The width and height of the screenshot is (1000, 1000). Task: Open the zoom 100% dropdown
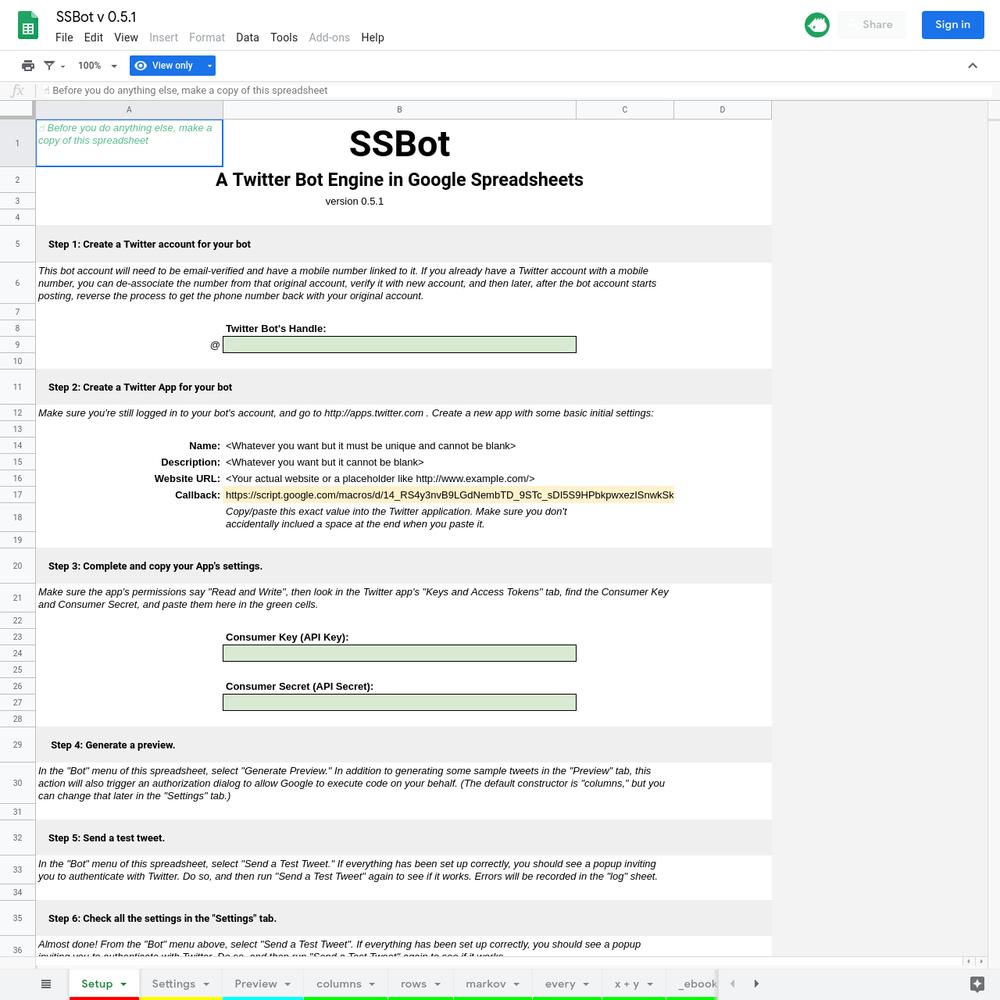coord(98,66)
